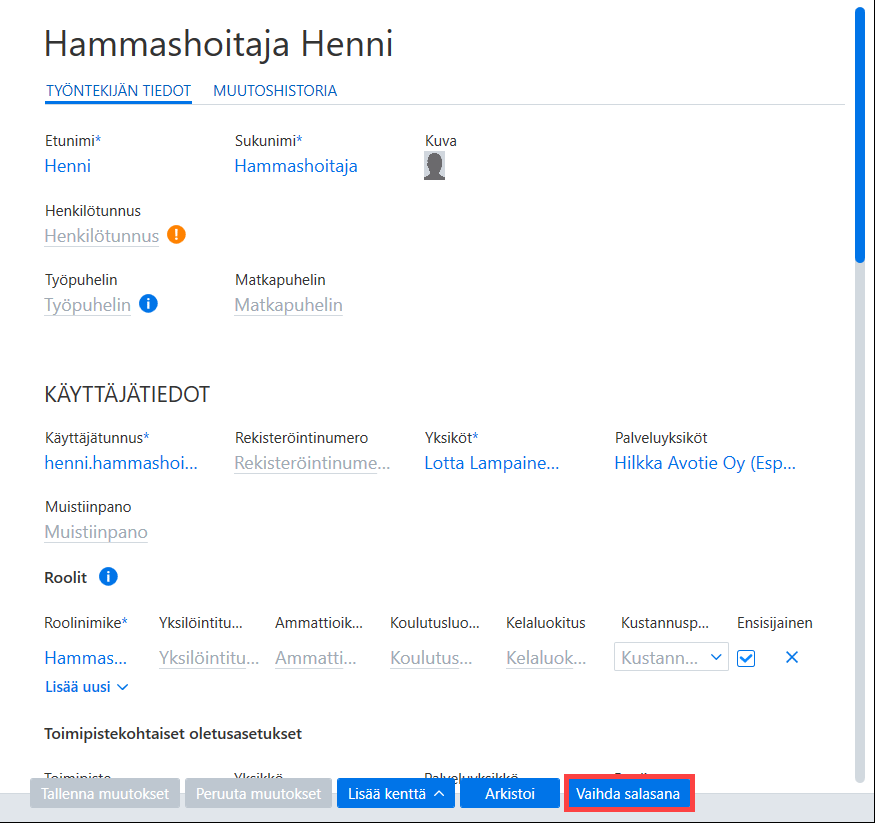The height and width of the screenshot is (823, 875).
Task: Edit the Sukunimi value Hammashoitaja
Action: 296,166
